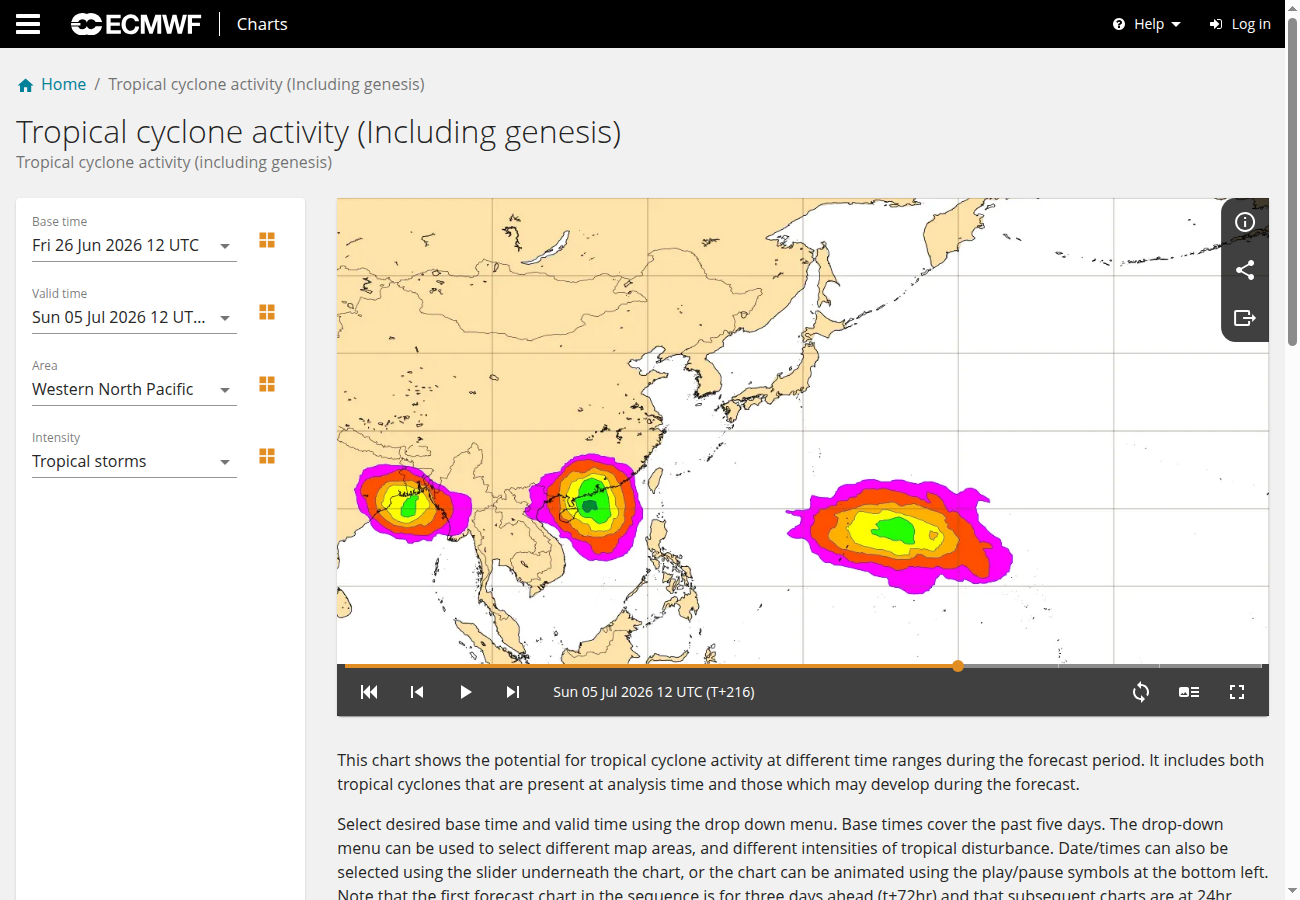This screenshot has width=1300, height=900.
Task: Click the chart info icon
Action: coord(1245,222)
